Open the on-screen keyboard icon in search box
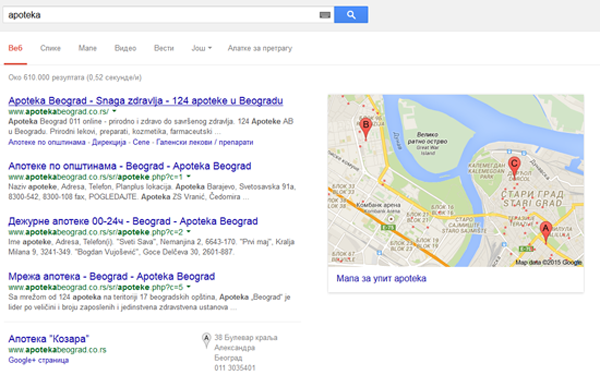The height and width of the screenshot is (375, 600). click(324, 15)
